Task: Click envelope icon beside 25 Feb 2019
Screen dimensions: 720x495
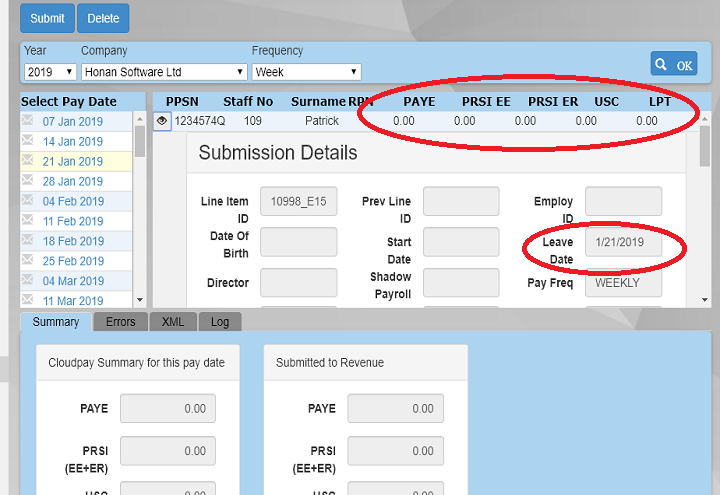Action: (28, 261)
